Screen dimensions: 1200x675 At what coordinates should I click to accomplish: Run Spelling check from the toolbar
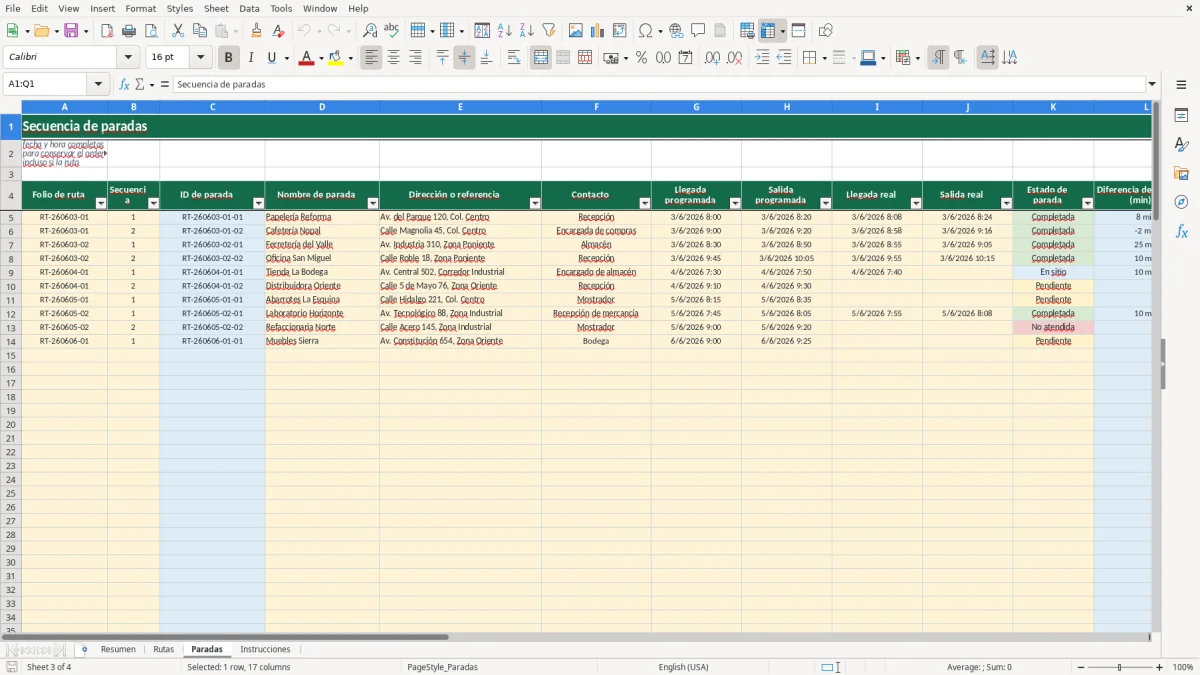[x=391, y=31]
